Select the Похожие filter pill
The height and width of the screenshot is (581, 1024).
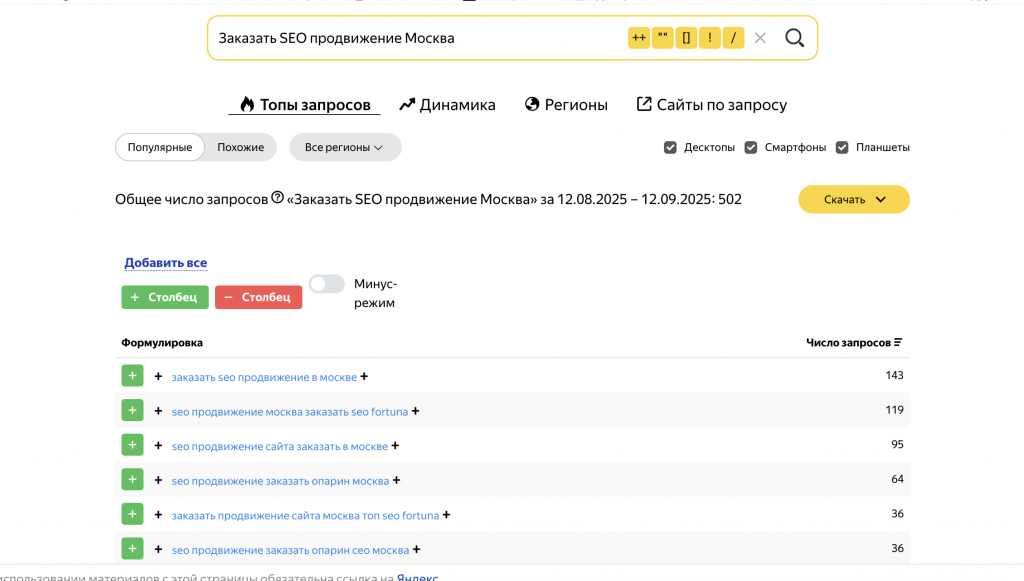240,147
